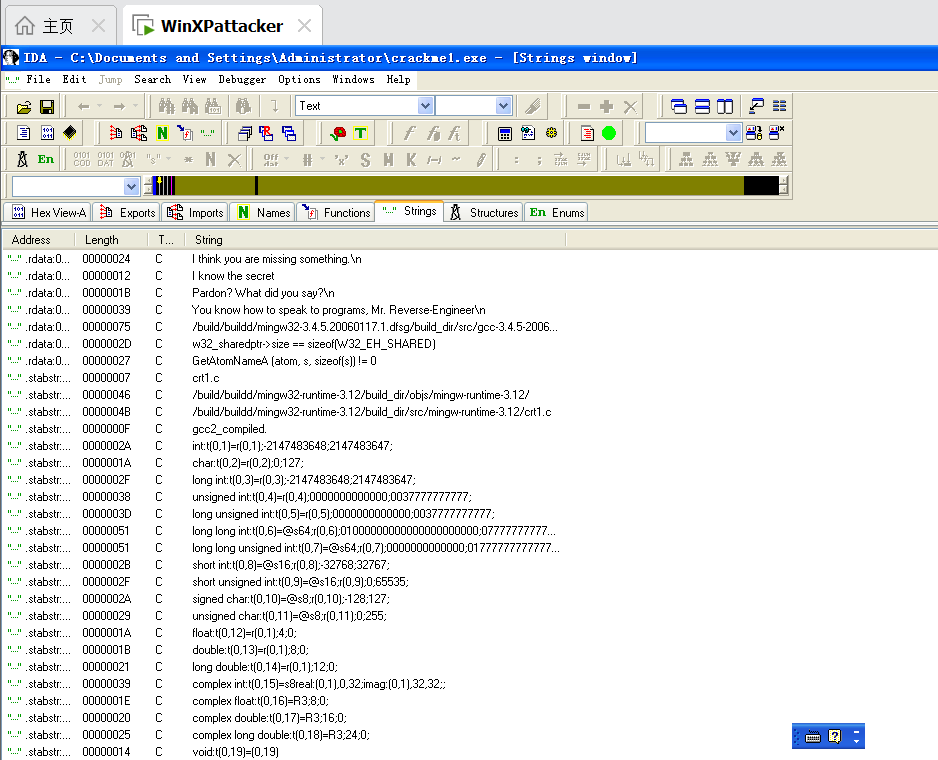Viewport: 938px width, 760px height.
Task: Switch to the Hex View-A tab
Action: (48, 212)
